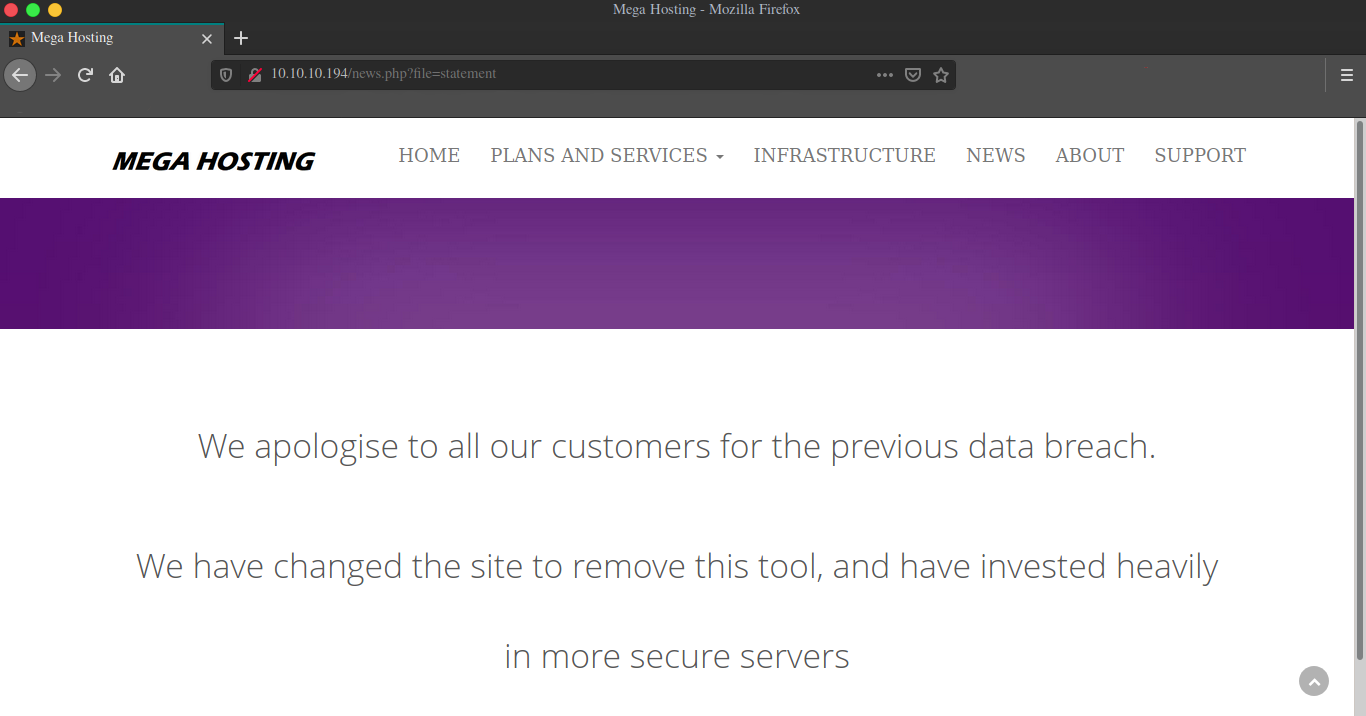
Task: Click the scroll-to-top arrow button
Action: [x=1314, y=681]
